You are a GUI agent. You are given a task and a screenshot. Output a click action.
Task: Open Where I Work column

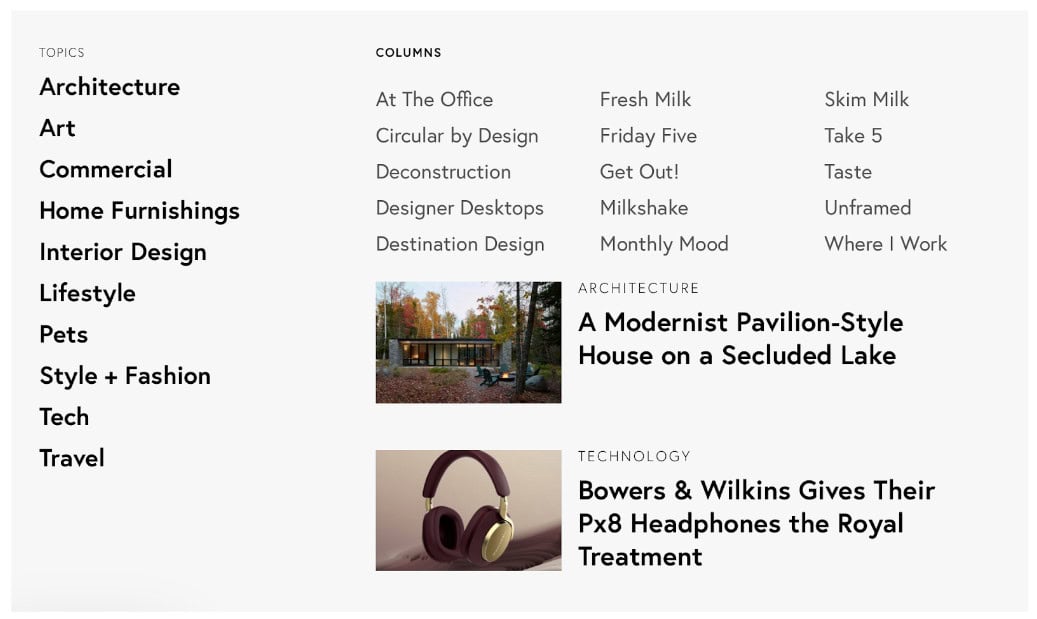coord(885,244)
